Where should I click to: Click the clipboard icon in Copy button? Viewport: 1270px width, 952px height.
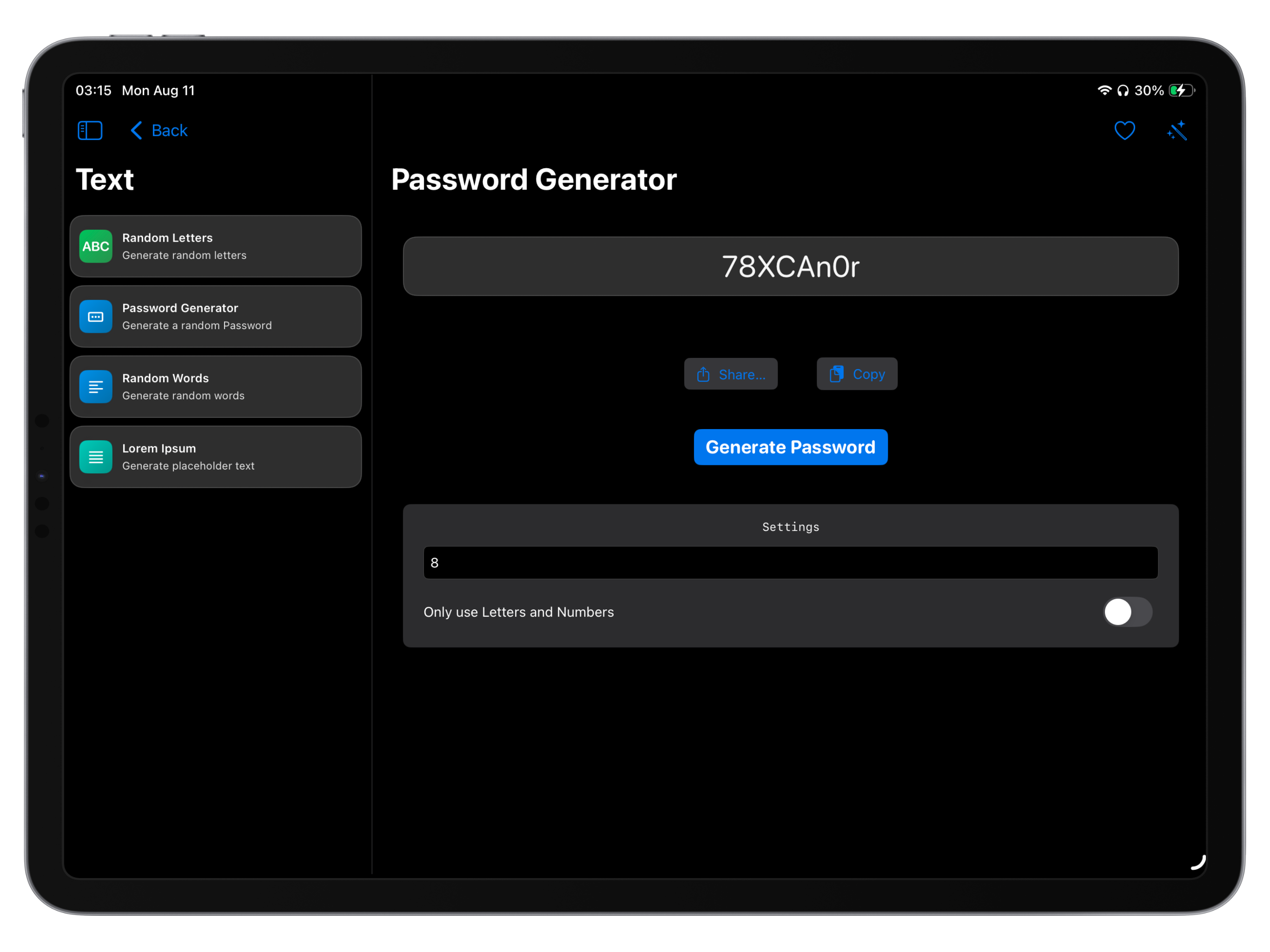coord(837,374)
